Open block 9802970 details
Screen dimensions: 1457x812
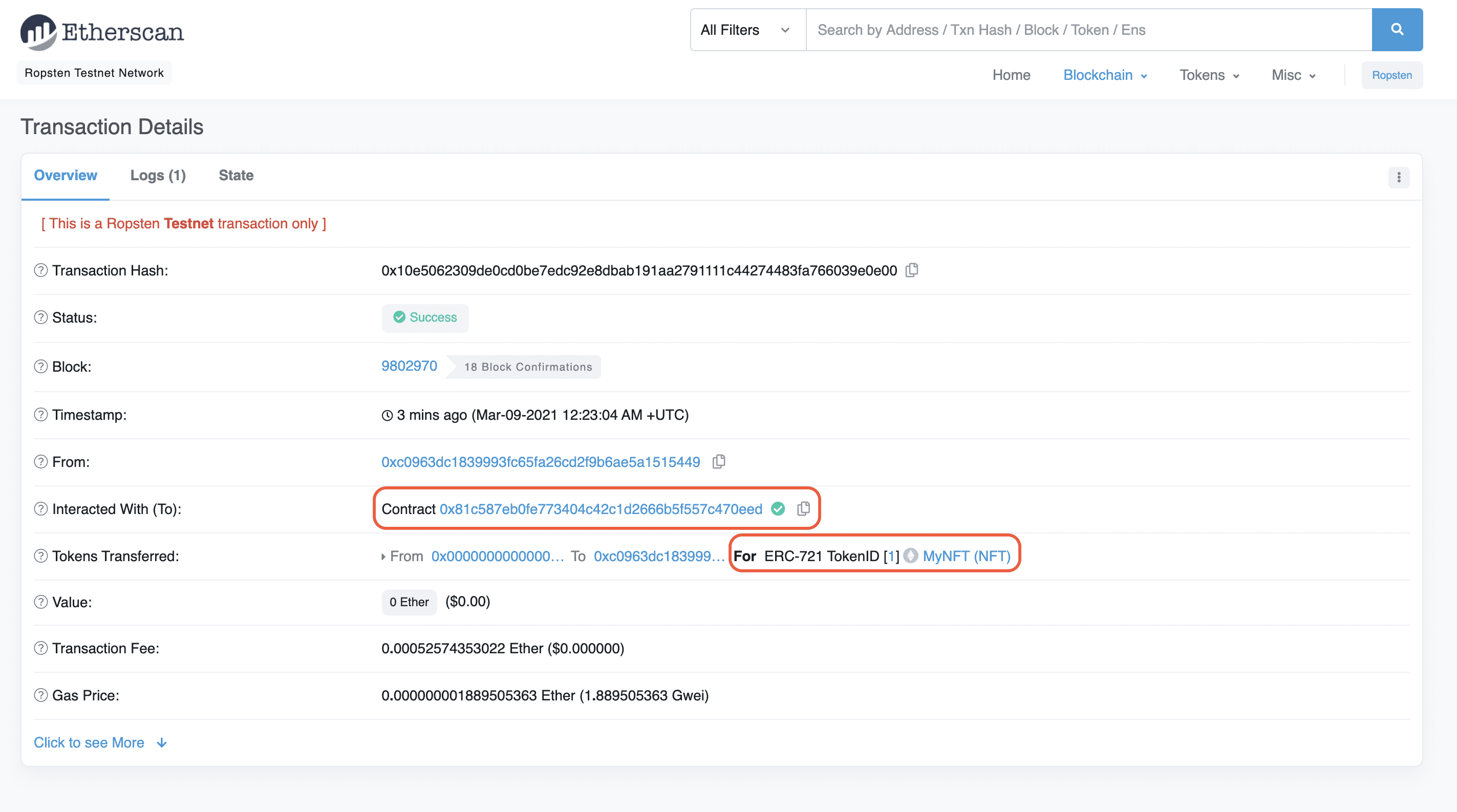click(x=409, y=366)
